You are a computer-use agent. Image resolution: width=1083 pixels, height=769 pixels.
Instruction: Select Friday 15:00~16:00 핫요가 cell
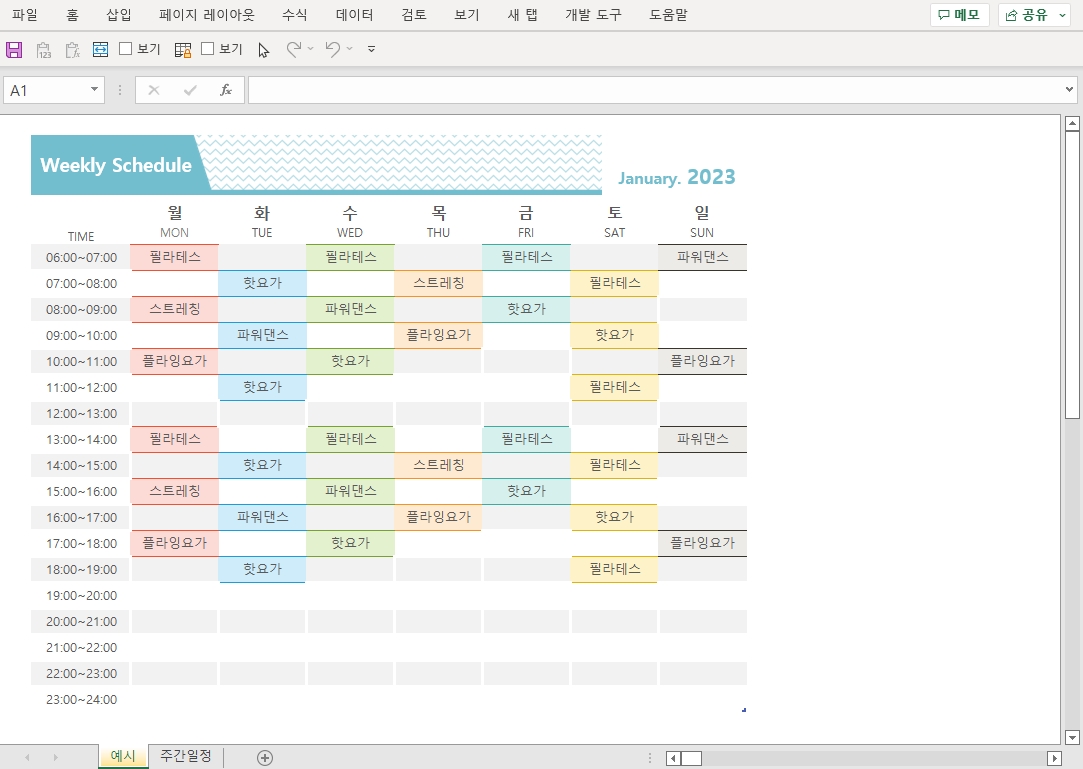coord(526,491)
